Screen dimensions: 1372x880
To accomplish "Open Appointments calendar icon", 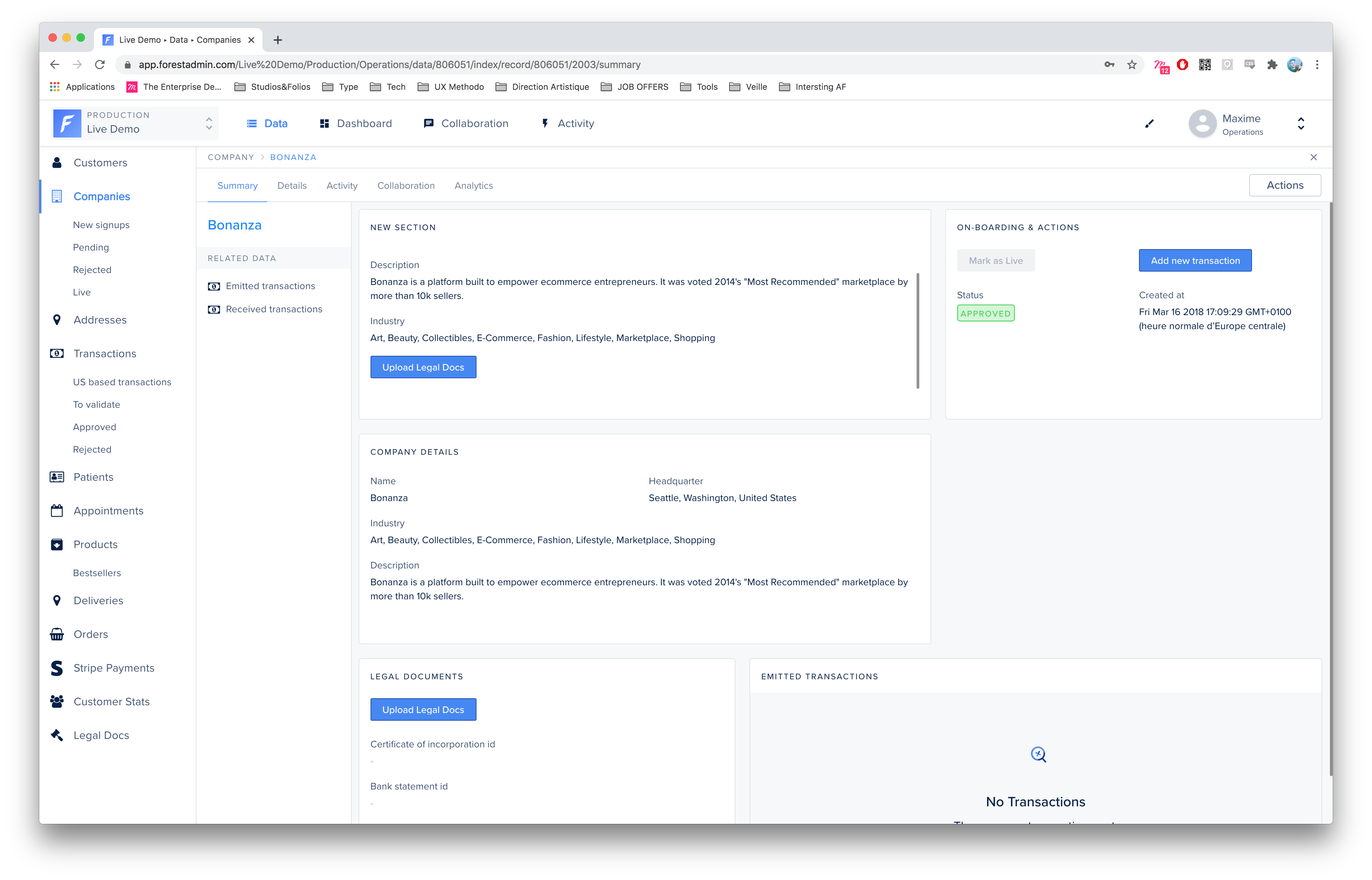I will click(56, 511).
